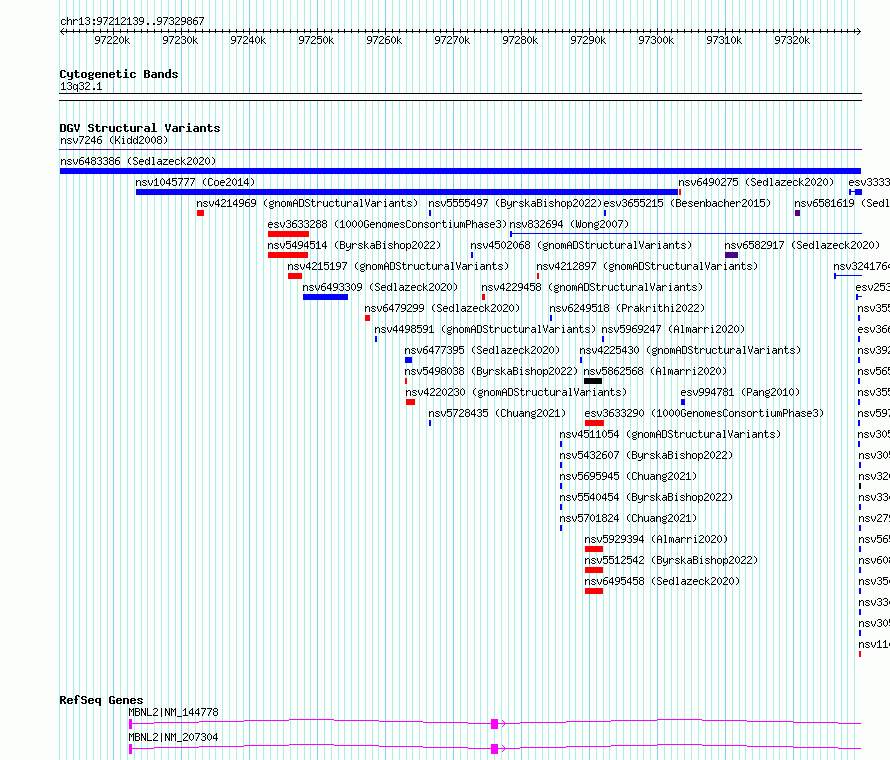The image size is (890, 760).
Task: Click the 97260k ruler position
Action: coord(384,40)
